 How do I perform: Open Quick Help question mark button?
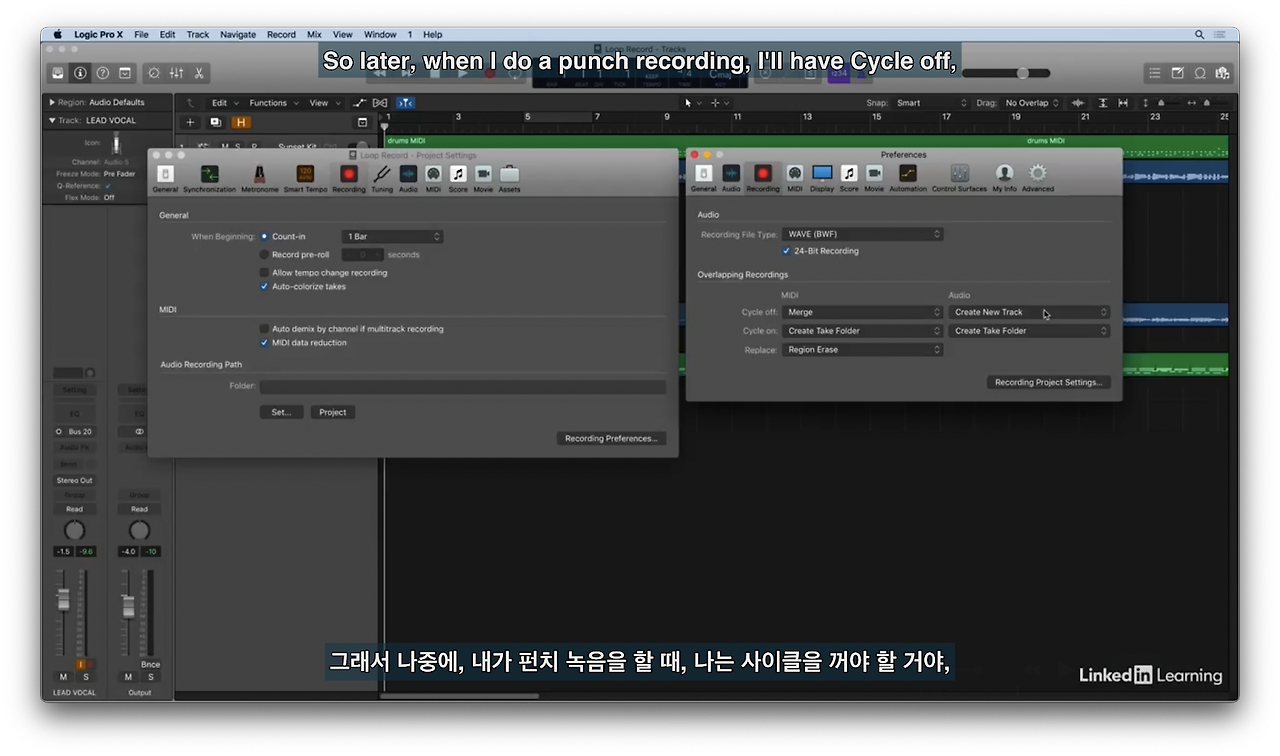coord(102,73)
